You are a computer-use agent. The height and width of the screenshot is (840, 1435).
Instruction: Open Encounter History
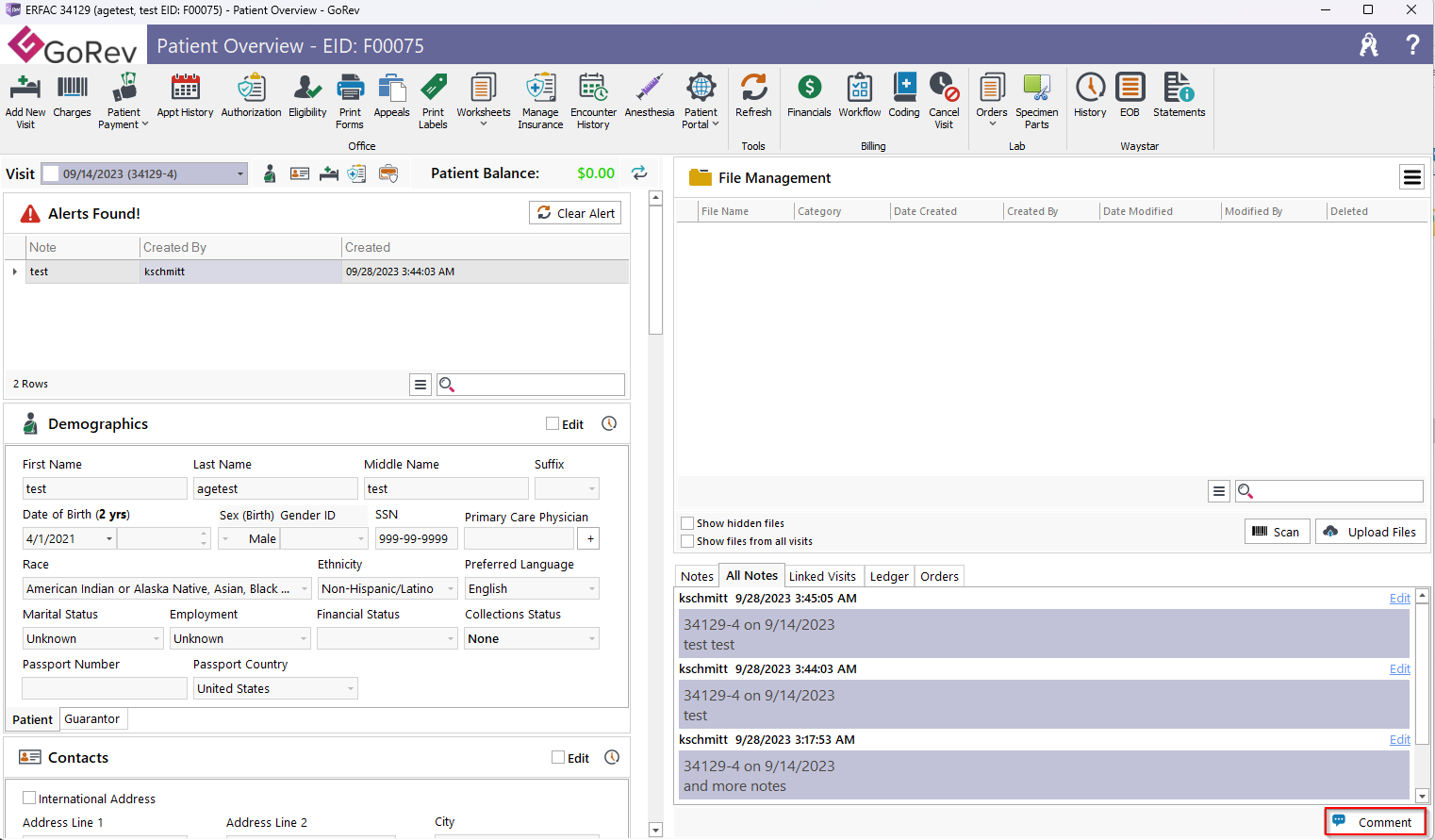point(593,101)
